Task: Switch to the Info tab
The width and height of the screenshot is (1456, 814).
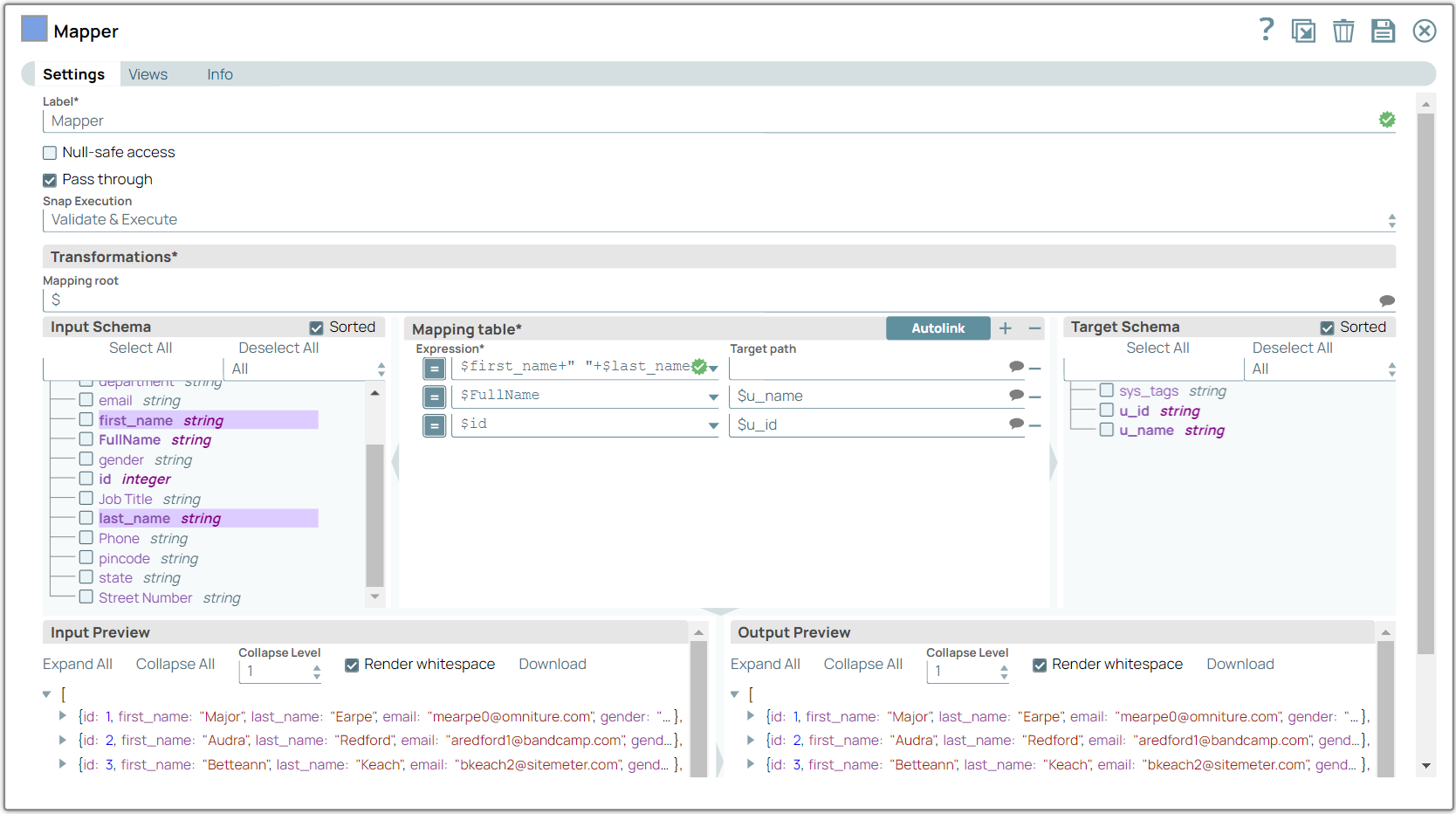Action: coord(219,74)
